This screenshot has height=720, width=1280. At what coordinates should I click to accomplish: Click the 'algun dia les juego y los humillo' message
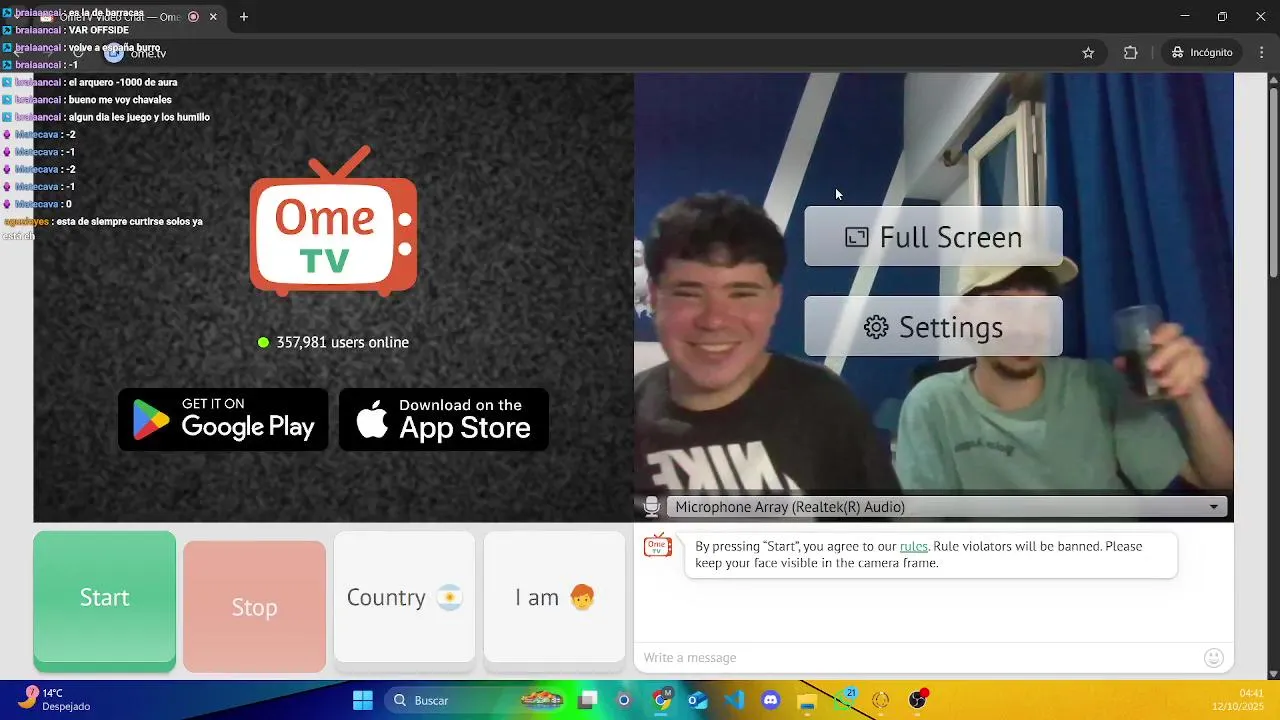pyautogui.click(x=139, y=117)
